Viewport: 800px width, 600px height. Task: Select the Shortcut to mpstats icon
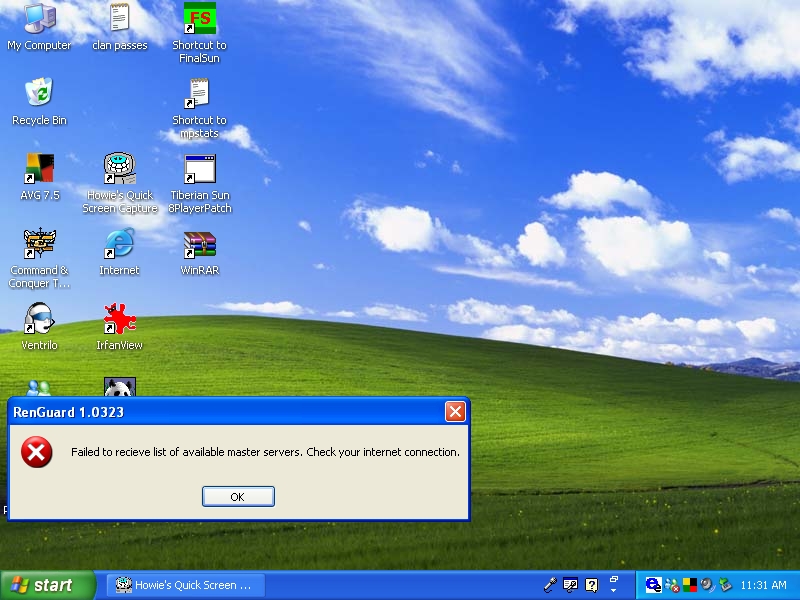click(199, 95)
